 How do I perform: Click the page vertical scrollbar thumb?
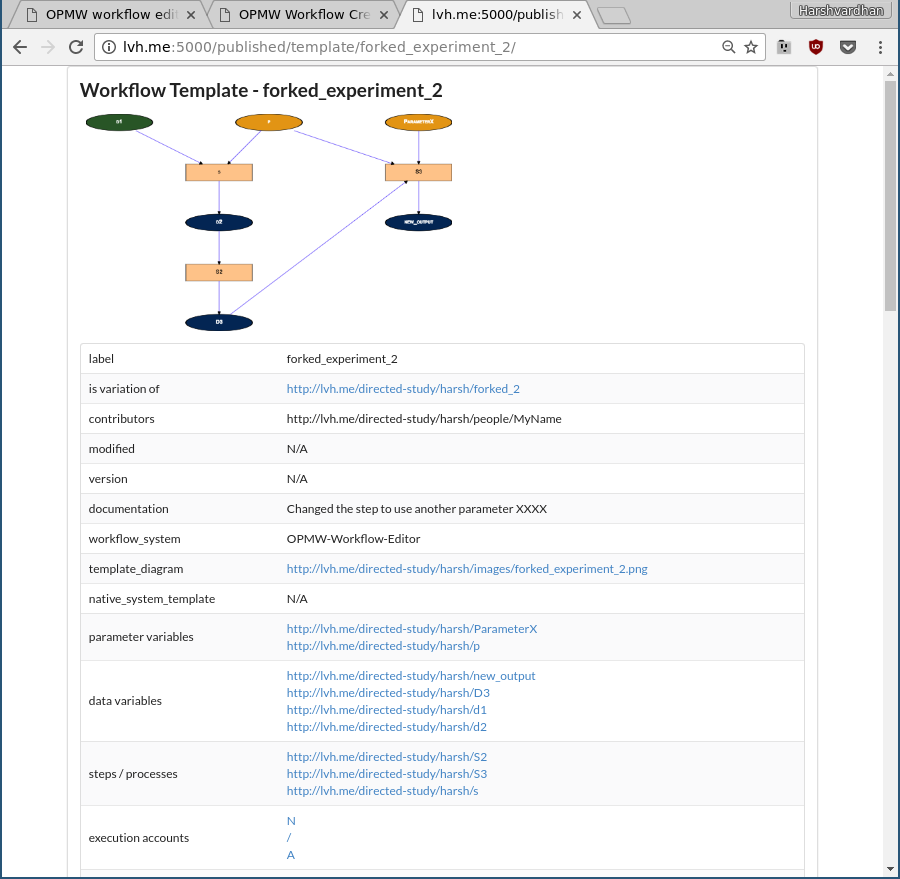[x=890, y=195]
